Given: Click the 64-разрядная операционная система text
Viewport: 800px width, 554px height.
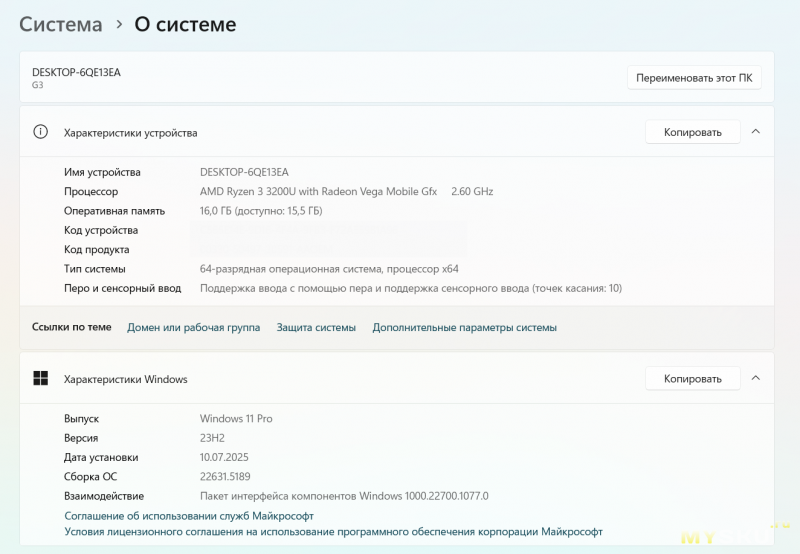Looking at the screenshot, I should pyautogui.click(x=329, y=269).
